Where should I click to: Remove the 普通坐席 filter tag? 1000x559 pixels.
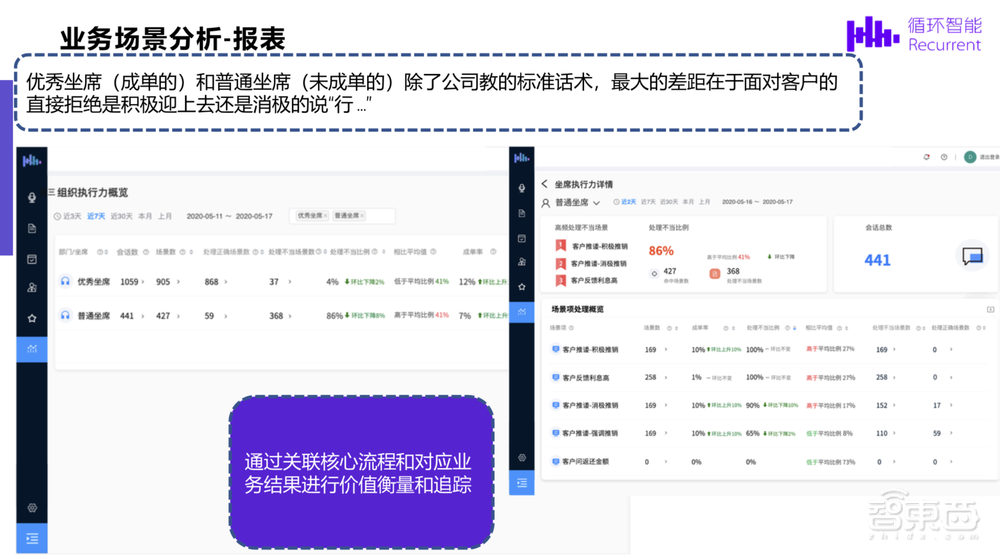tap(362, 216)
